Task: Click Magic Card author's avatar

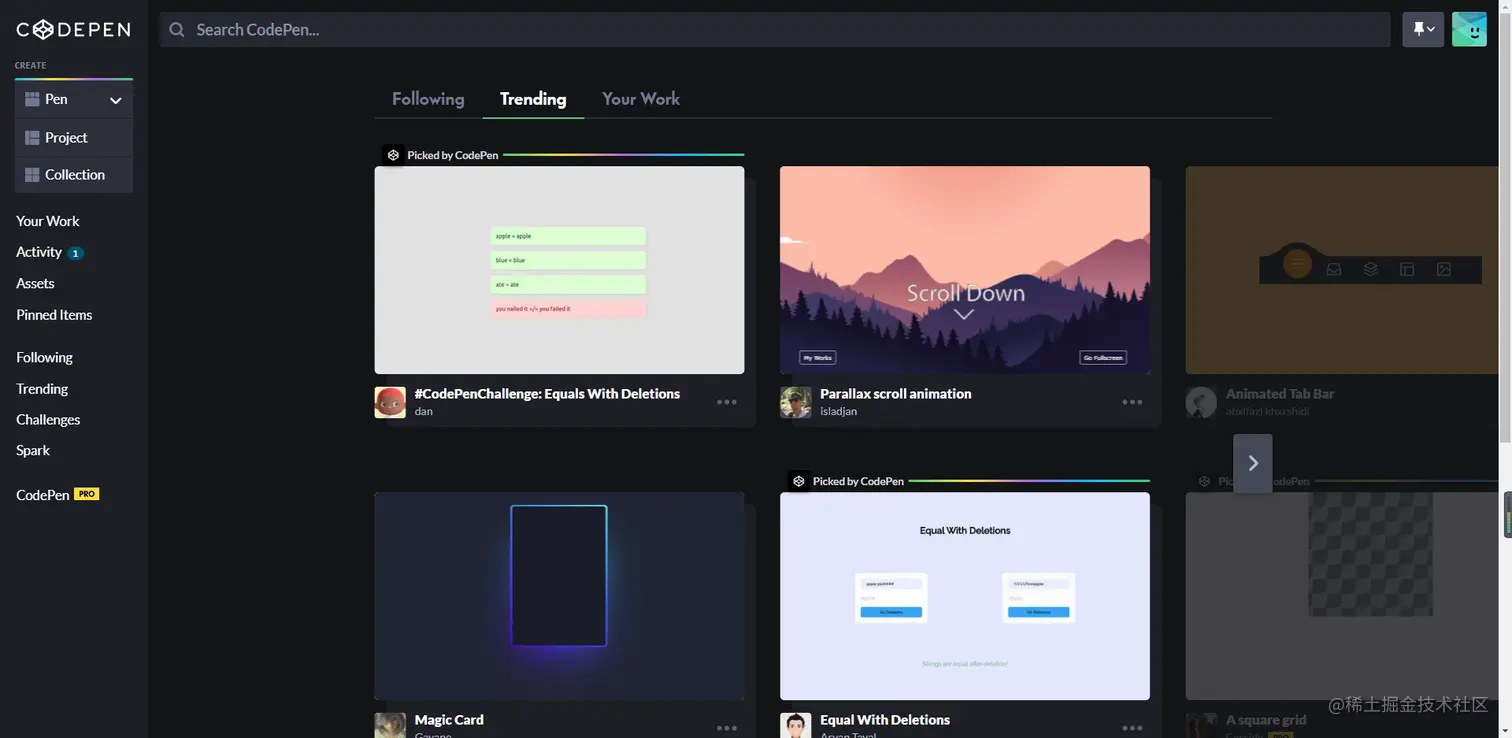Action: click(390, 725)
